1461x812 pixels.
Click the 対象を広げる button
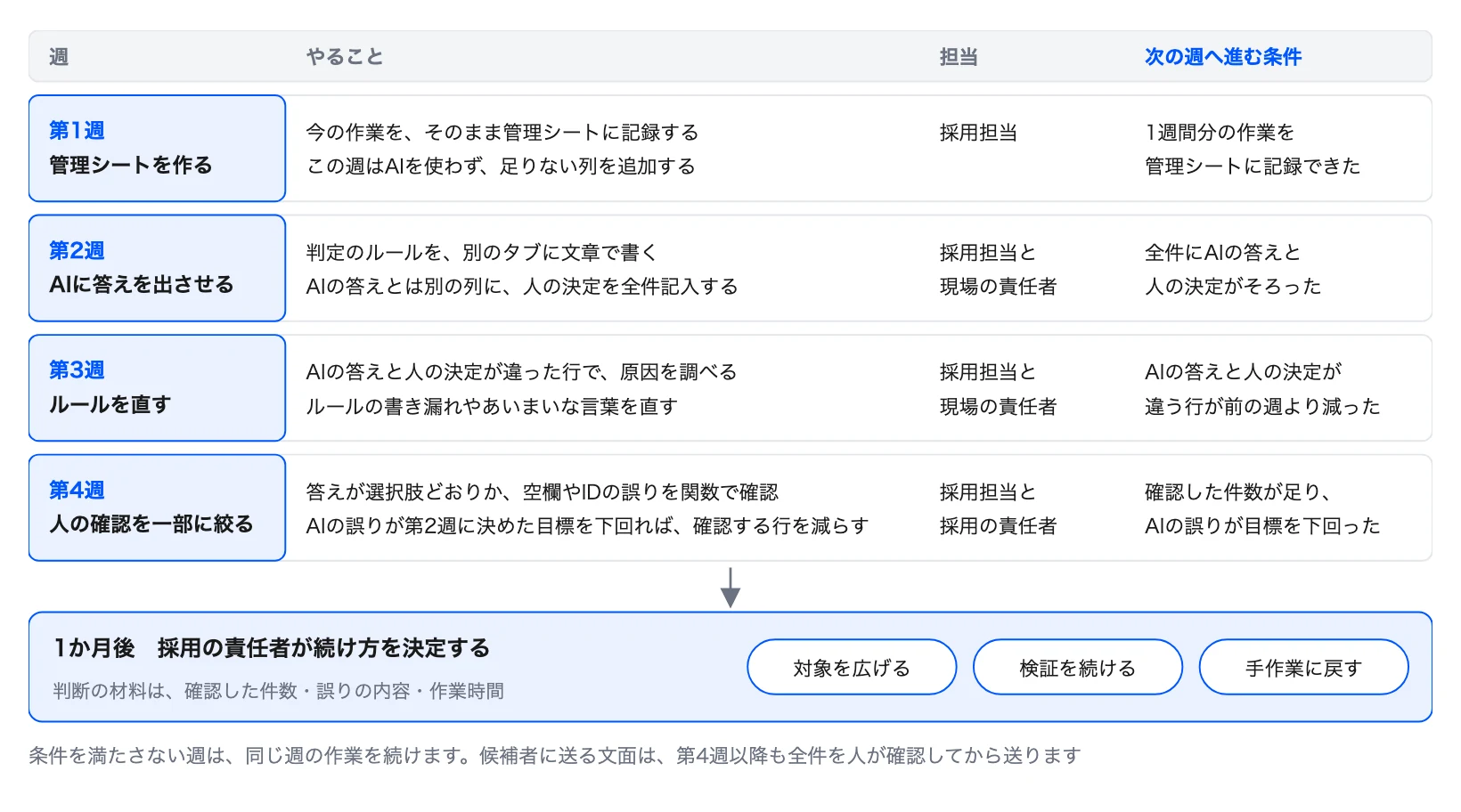point(852,667)
